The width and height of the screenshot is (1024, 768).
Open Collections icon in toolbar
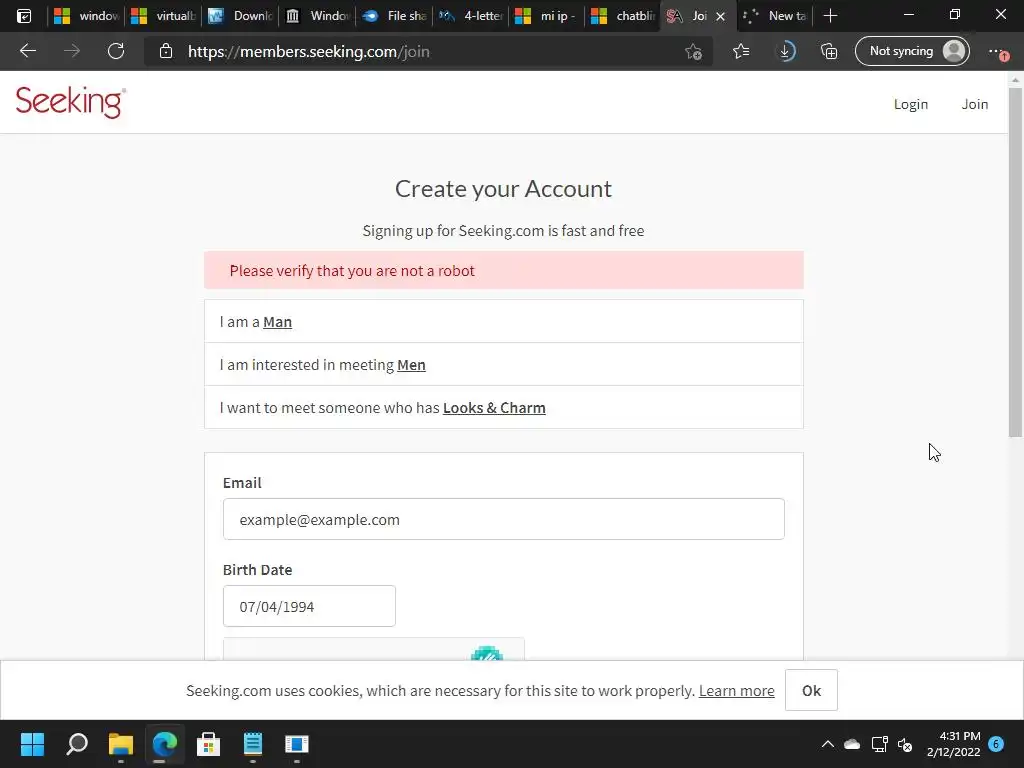[829, 51]
